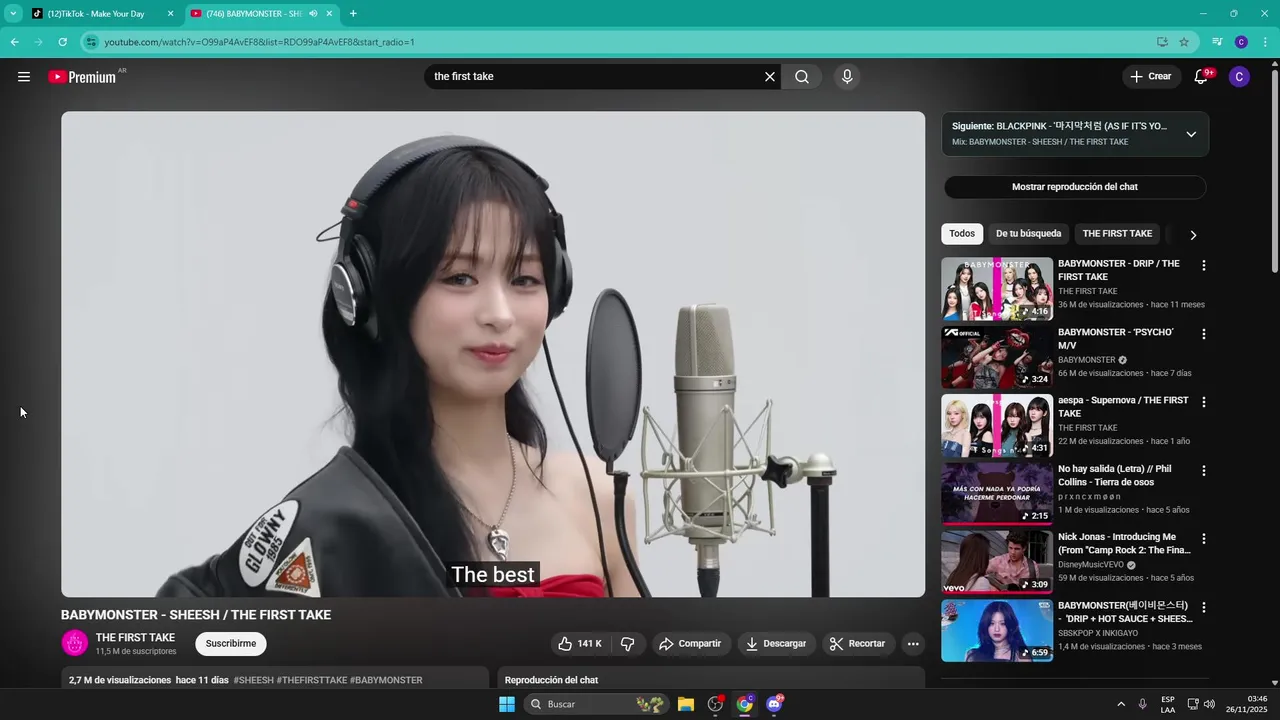
Task: Click Crear button
Action: [1150, 77]
